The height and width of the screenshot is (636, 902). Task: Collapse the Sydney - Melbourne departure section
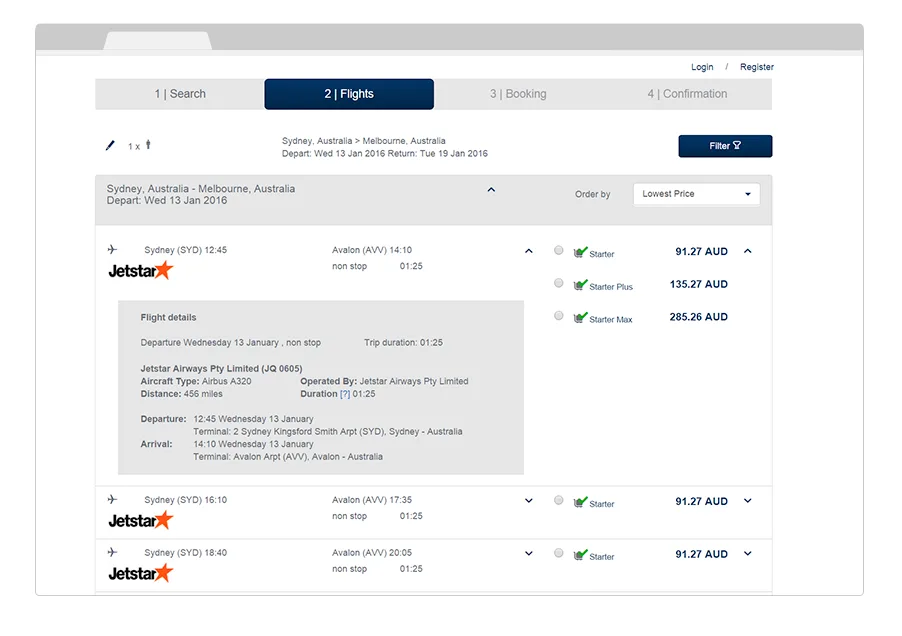pyautogui.click(x=491, y=190)
